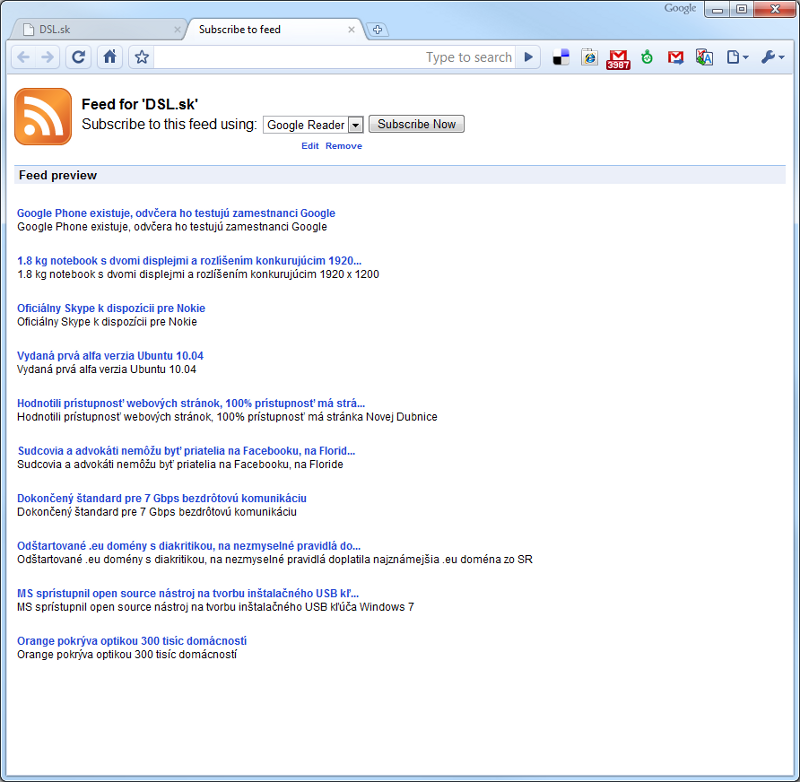This screenshot has width=800, height=782.
Task: Bookmark this page with the star icon
Action: click(142, 57)
